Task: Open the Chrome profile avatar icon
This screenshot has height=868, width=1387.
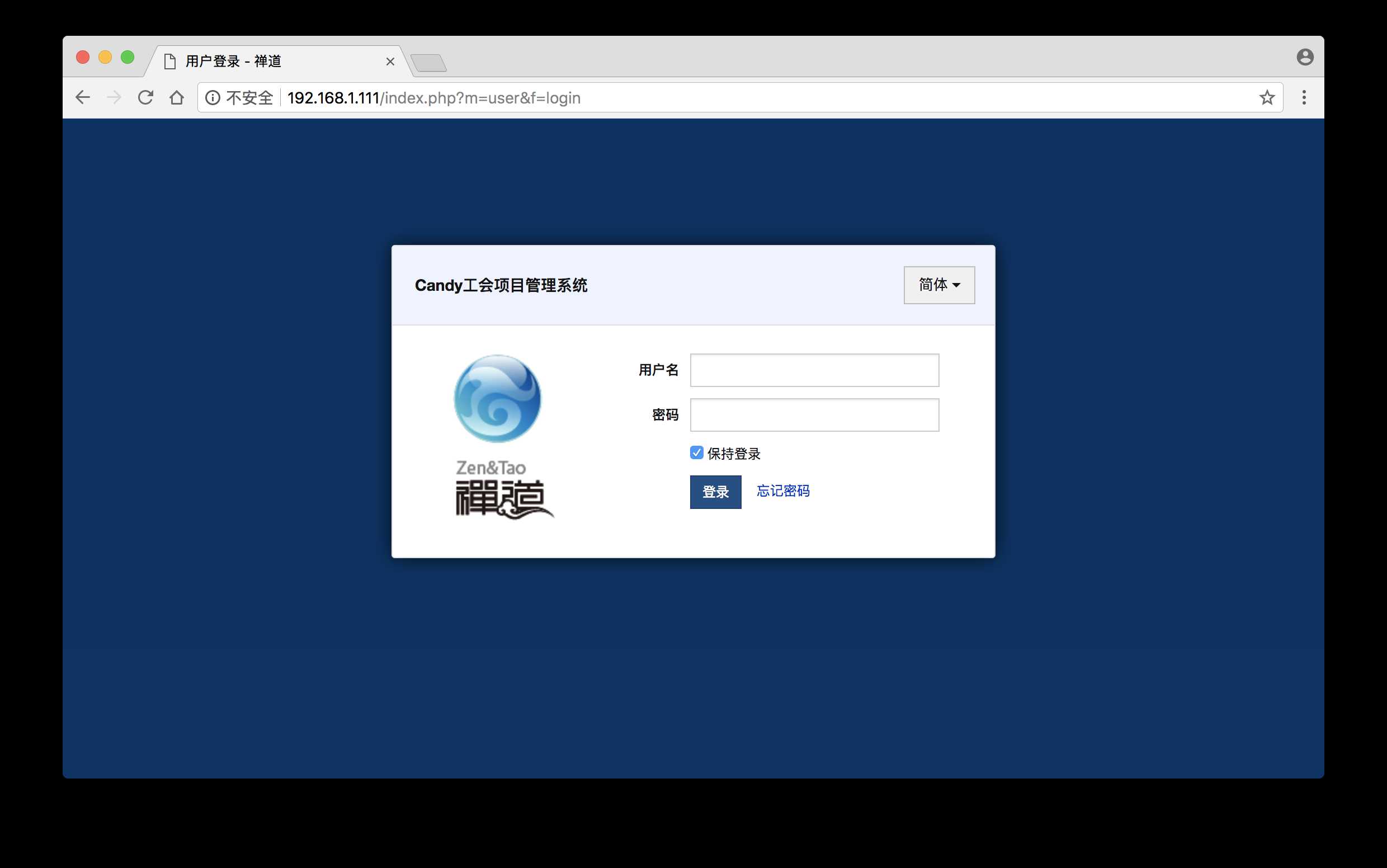Action: [x=1305, y=57]
